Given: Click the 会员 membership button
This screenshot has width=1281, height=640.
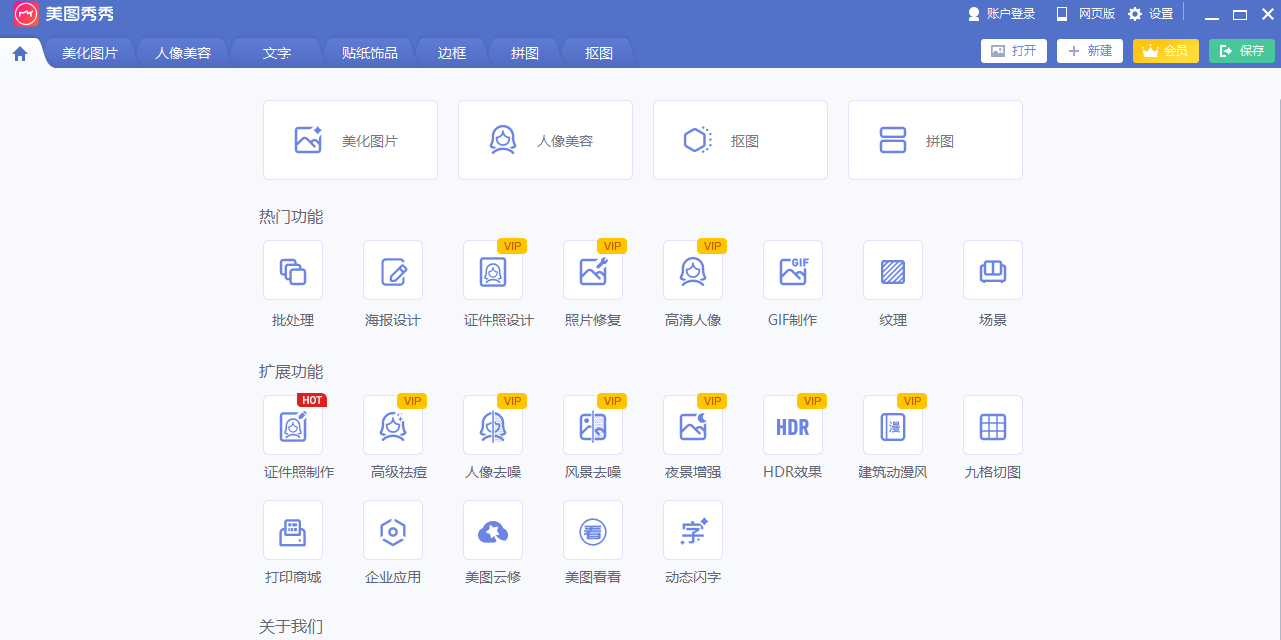Looking at the screenshot, I should tap(1166, 51).
